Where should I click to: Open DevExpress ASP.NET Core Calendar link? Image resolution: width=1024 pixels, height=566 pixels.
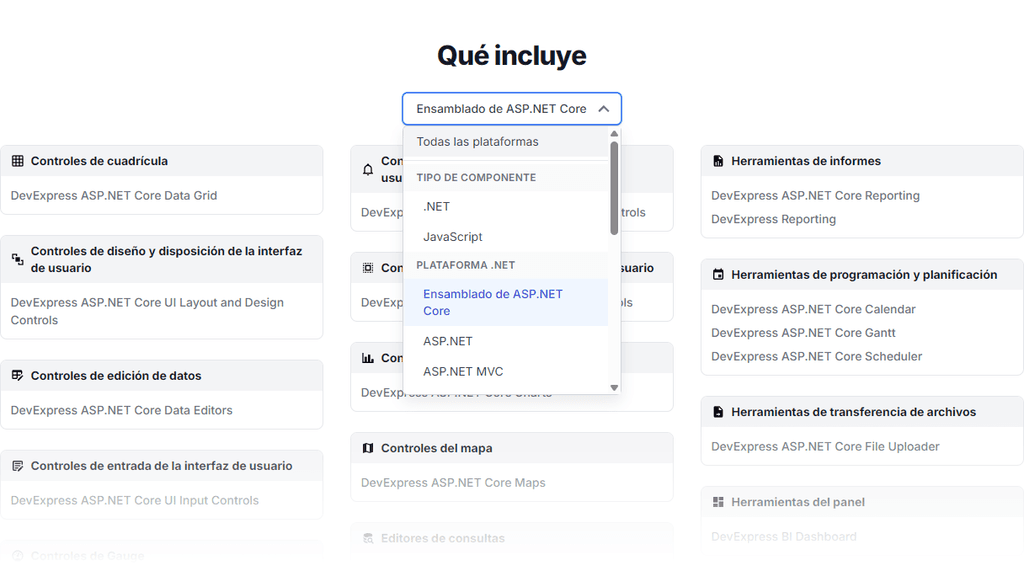(813, 309)
